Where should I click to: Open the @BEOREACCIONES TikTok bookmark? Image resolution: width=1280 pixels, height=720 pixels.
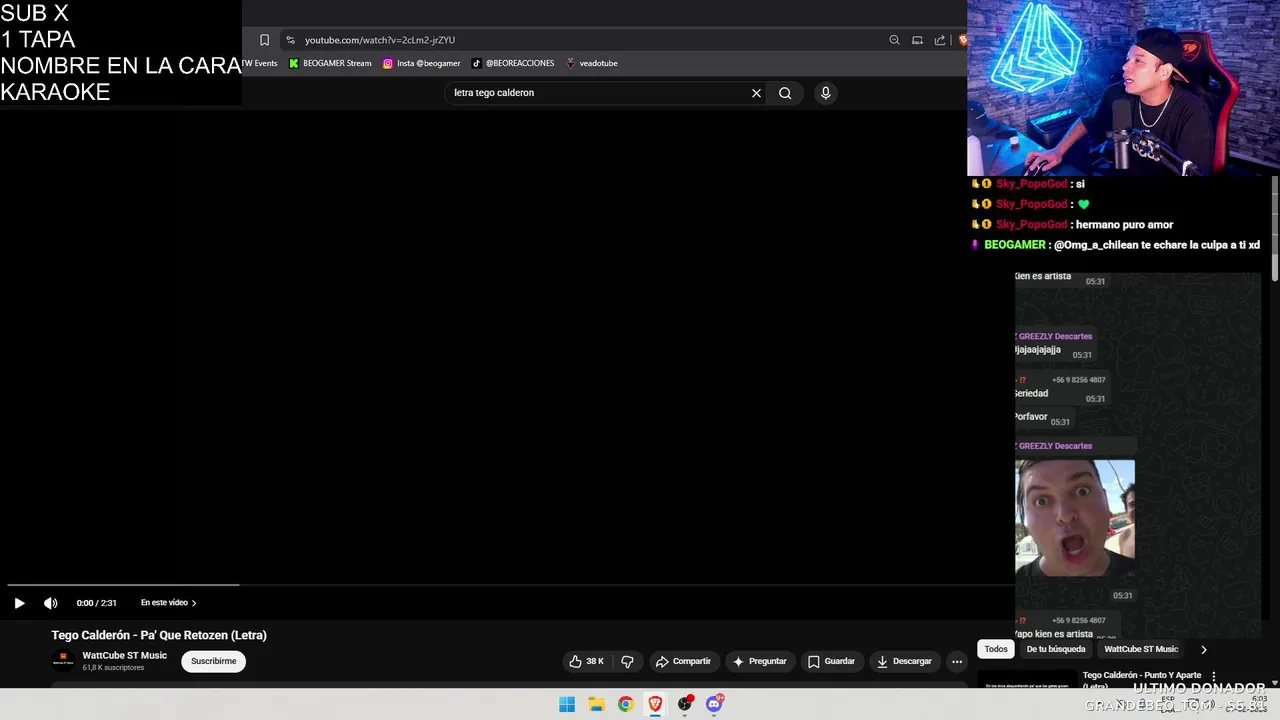[x=513, y=63]
